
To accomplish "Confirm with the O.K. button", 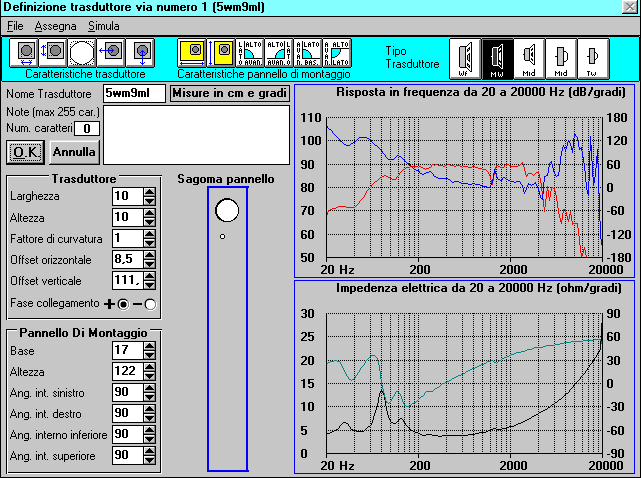I will (25, 153).
